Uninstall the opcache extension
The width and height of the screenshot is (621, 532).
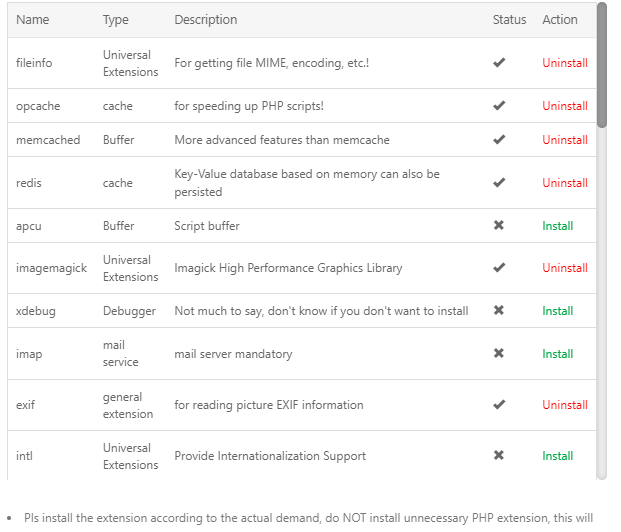tap(565, 106)
